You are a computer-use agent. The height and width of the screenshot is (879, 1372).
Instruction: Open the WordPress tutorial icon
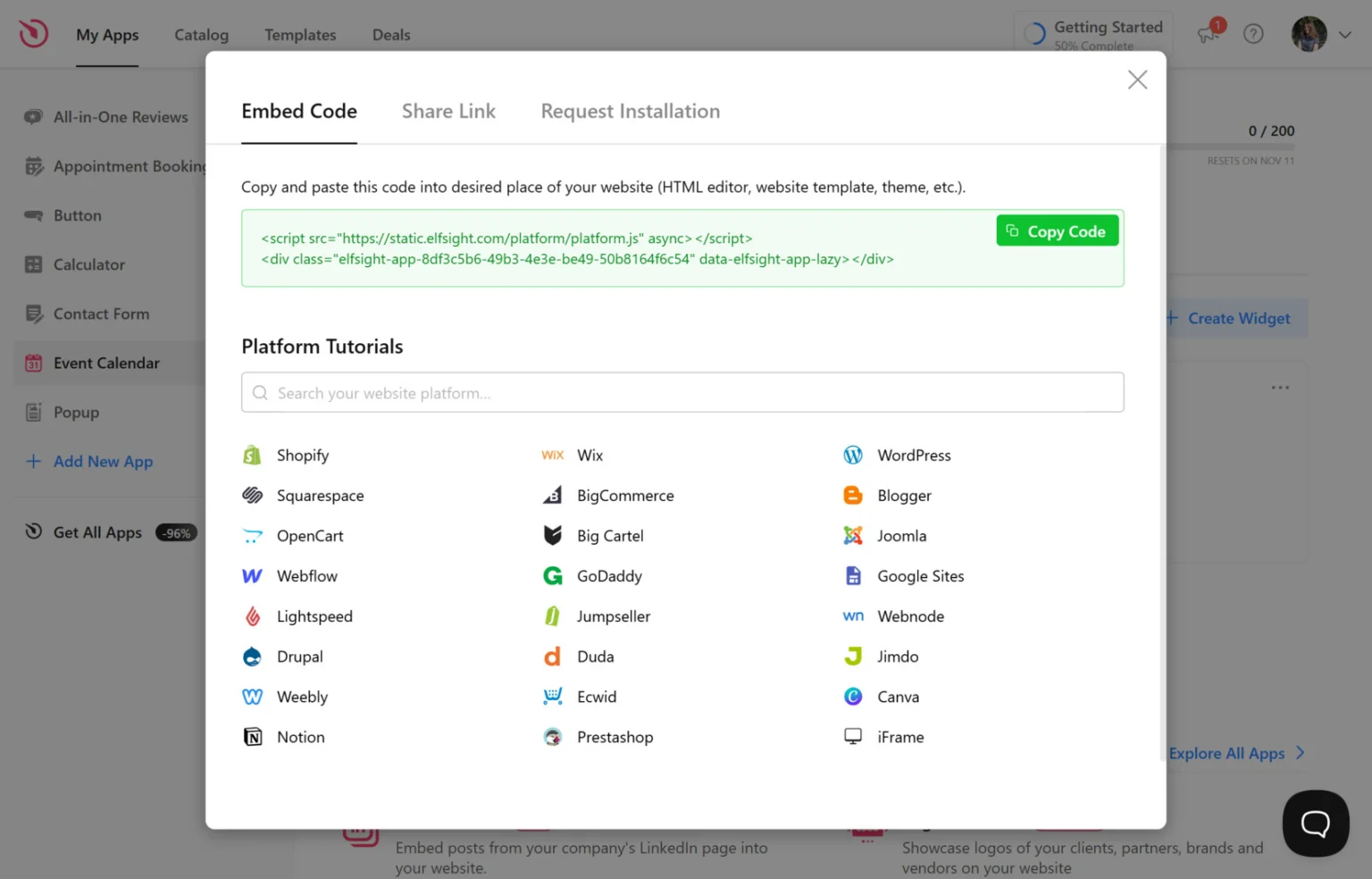[x=853, y=456]
